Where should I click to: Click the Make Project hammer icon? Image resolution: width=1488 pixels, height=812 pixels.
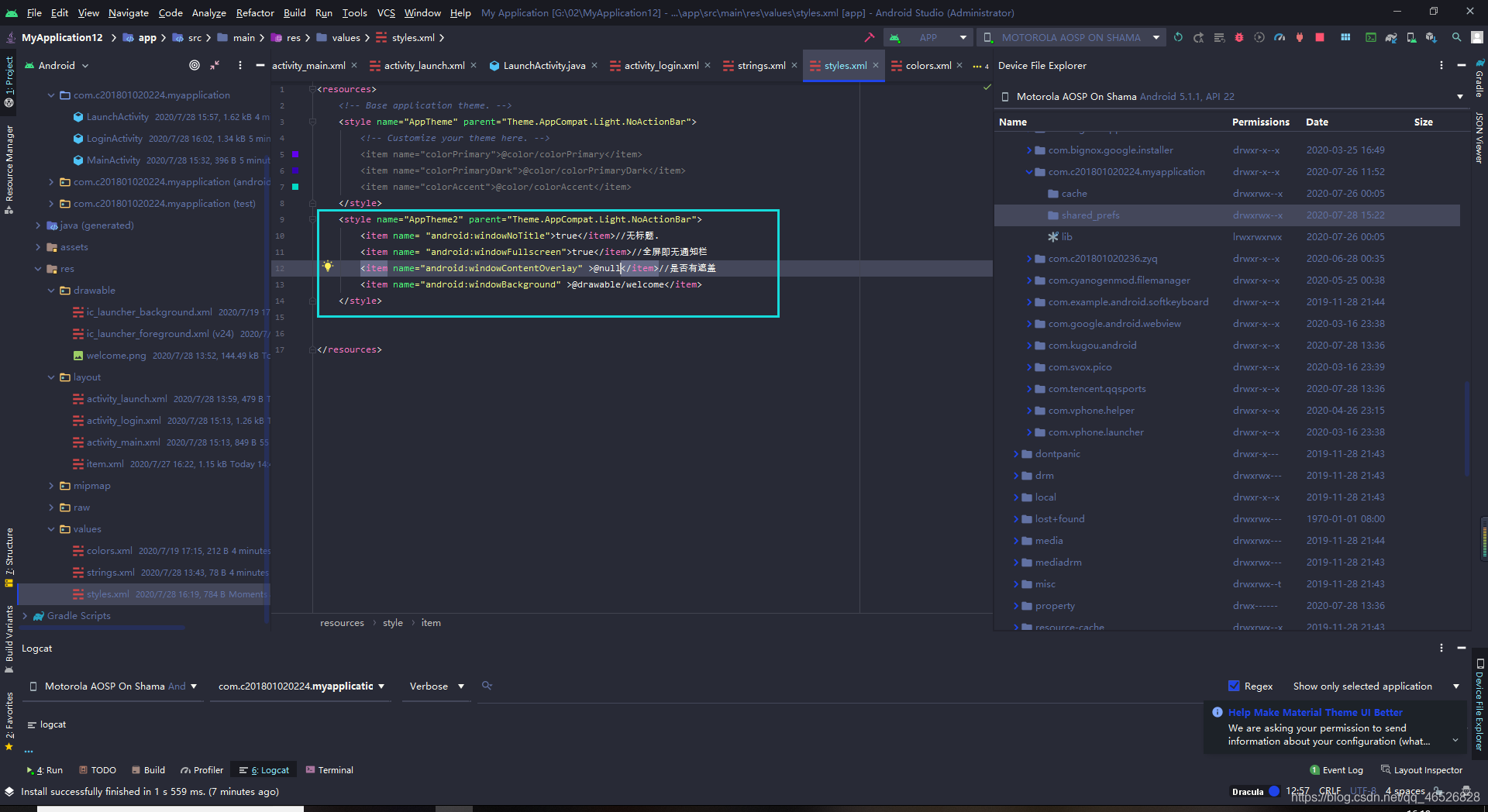pos(869,37)
